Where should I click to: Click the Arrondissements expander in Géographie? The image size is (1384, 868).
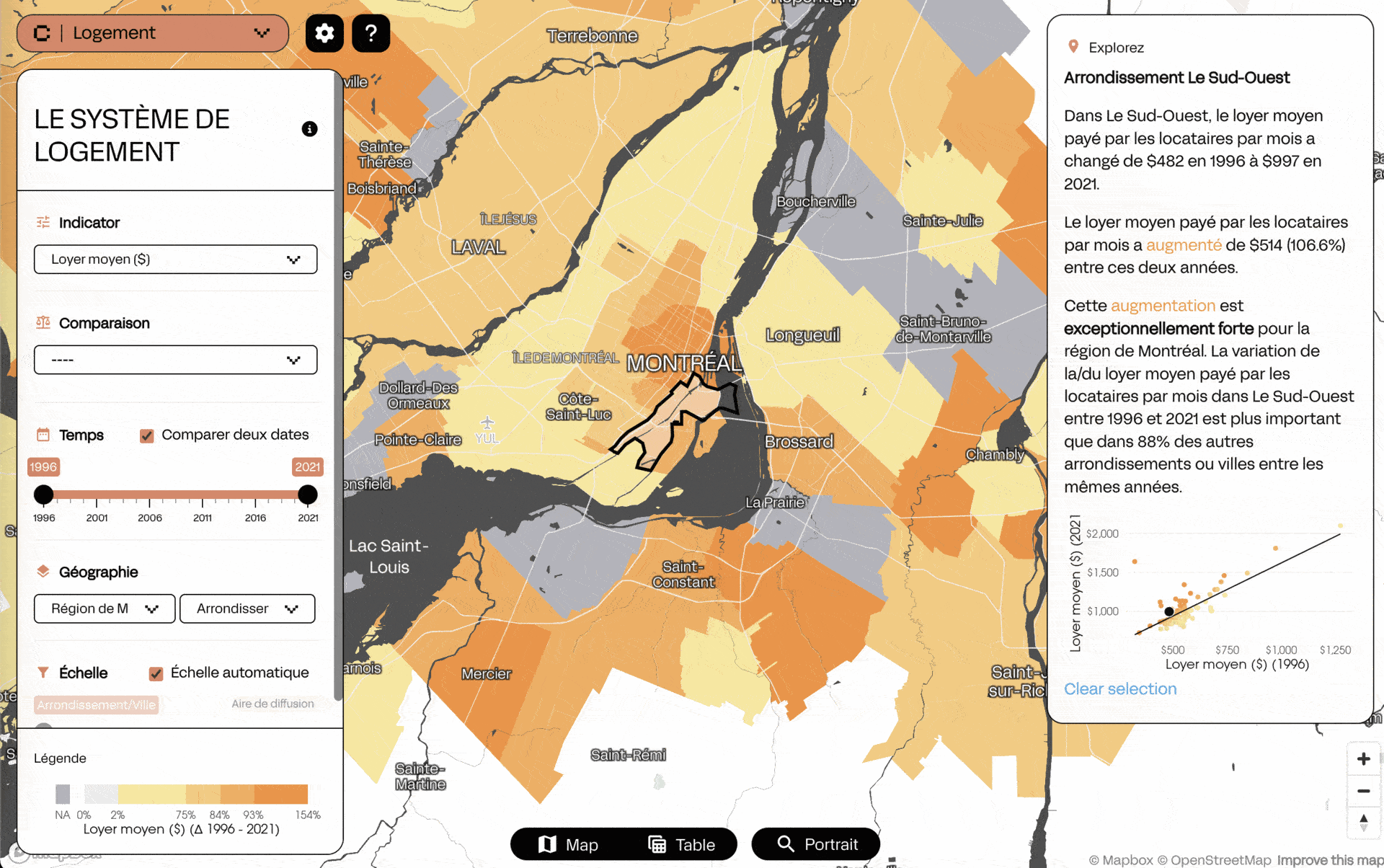point(246,608)
